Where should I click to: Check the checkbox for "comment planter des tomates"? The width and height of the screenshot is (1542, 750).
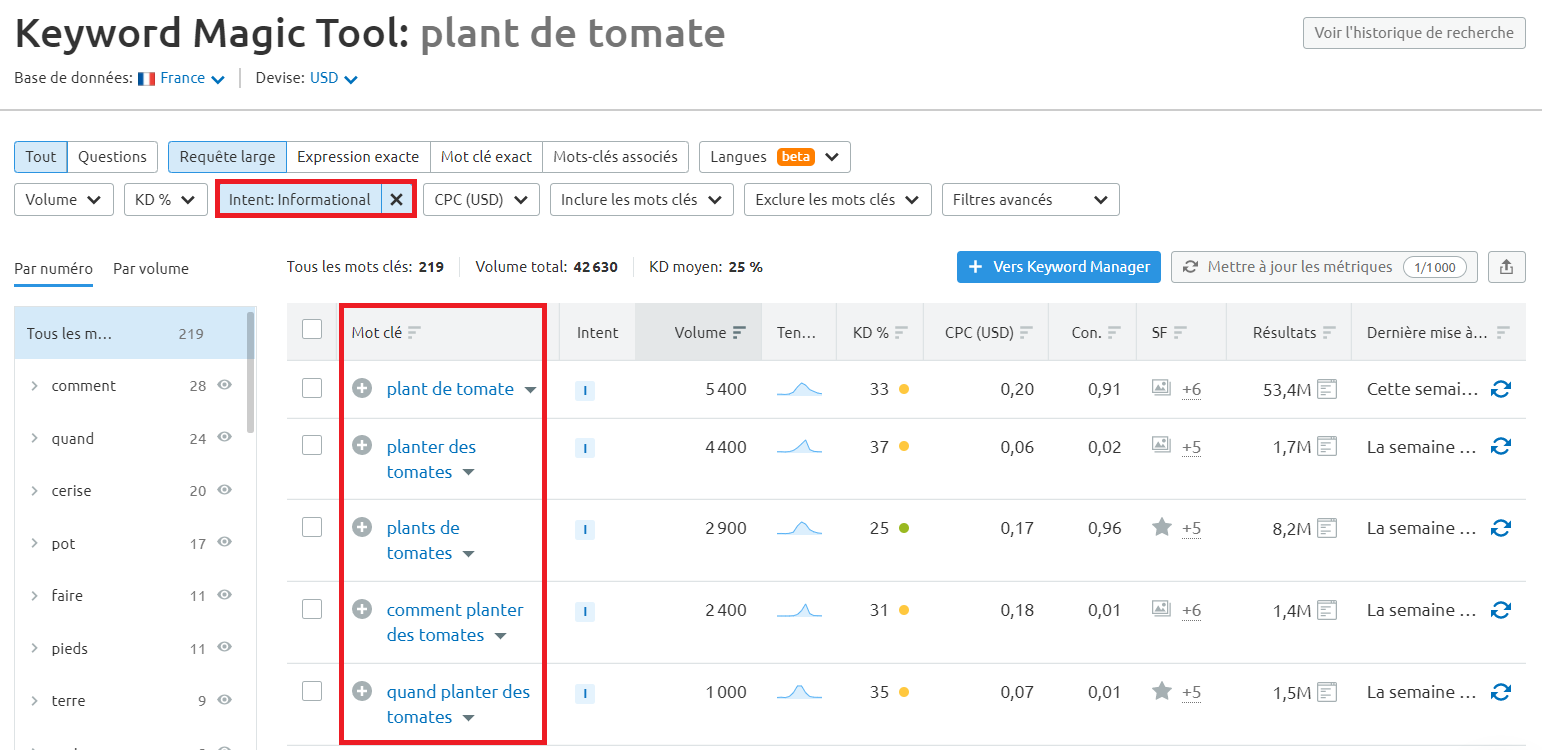coord(313,610)
